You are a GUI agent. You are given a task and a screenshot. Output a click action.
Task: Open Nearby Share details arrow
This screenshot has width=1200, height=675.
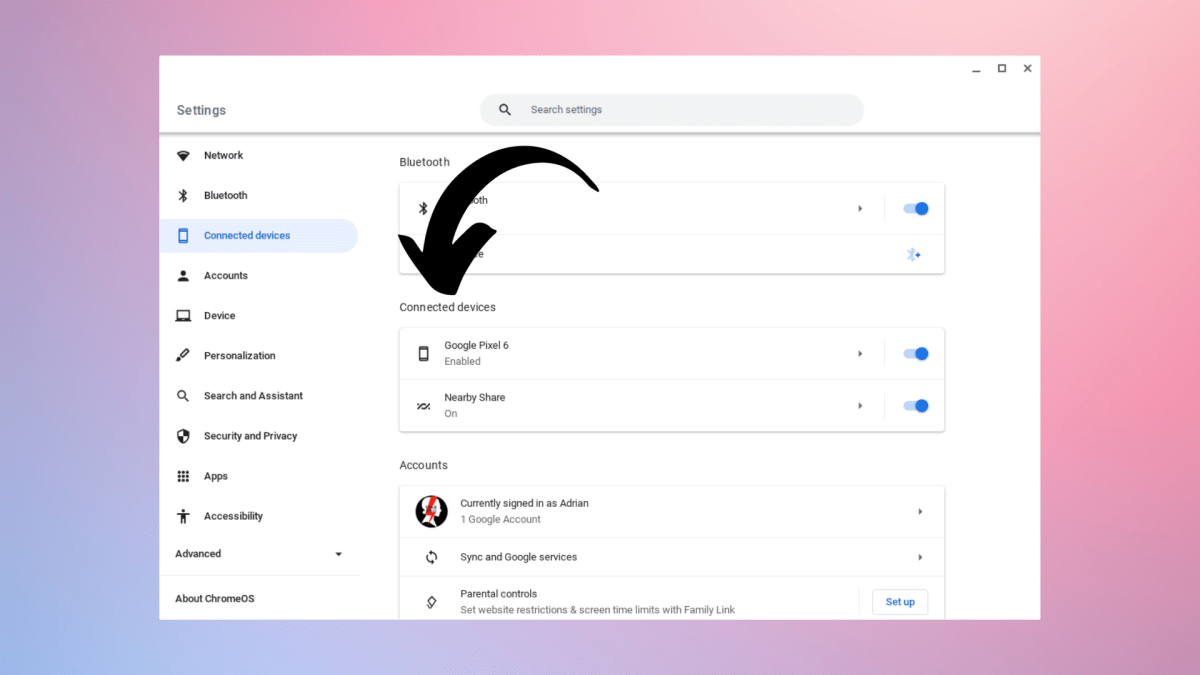[860, 406]
